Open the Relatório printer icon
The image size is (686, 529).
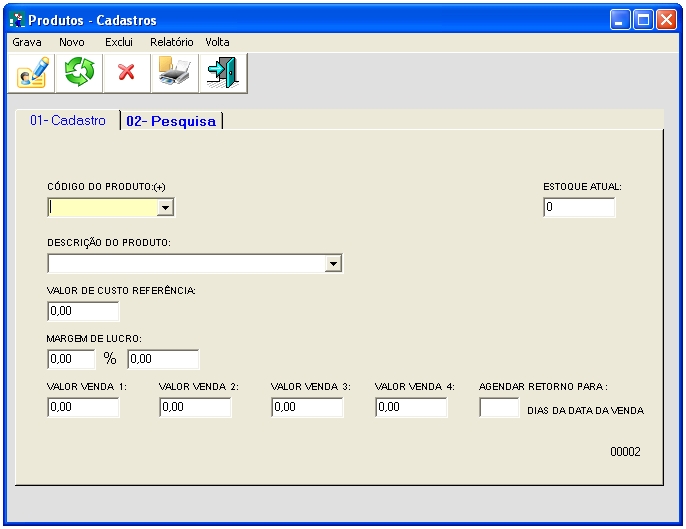point(174,73)
